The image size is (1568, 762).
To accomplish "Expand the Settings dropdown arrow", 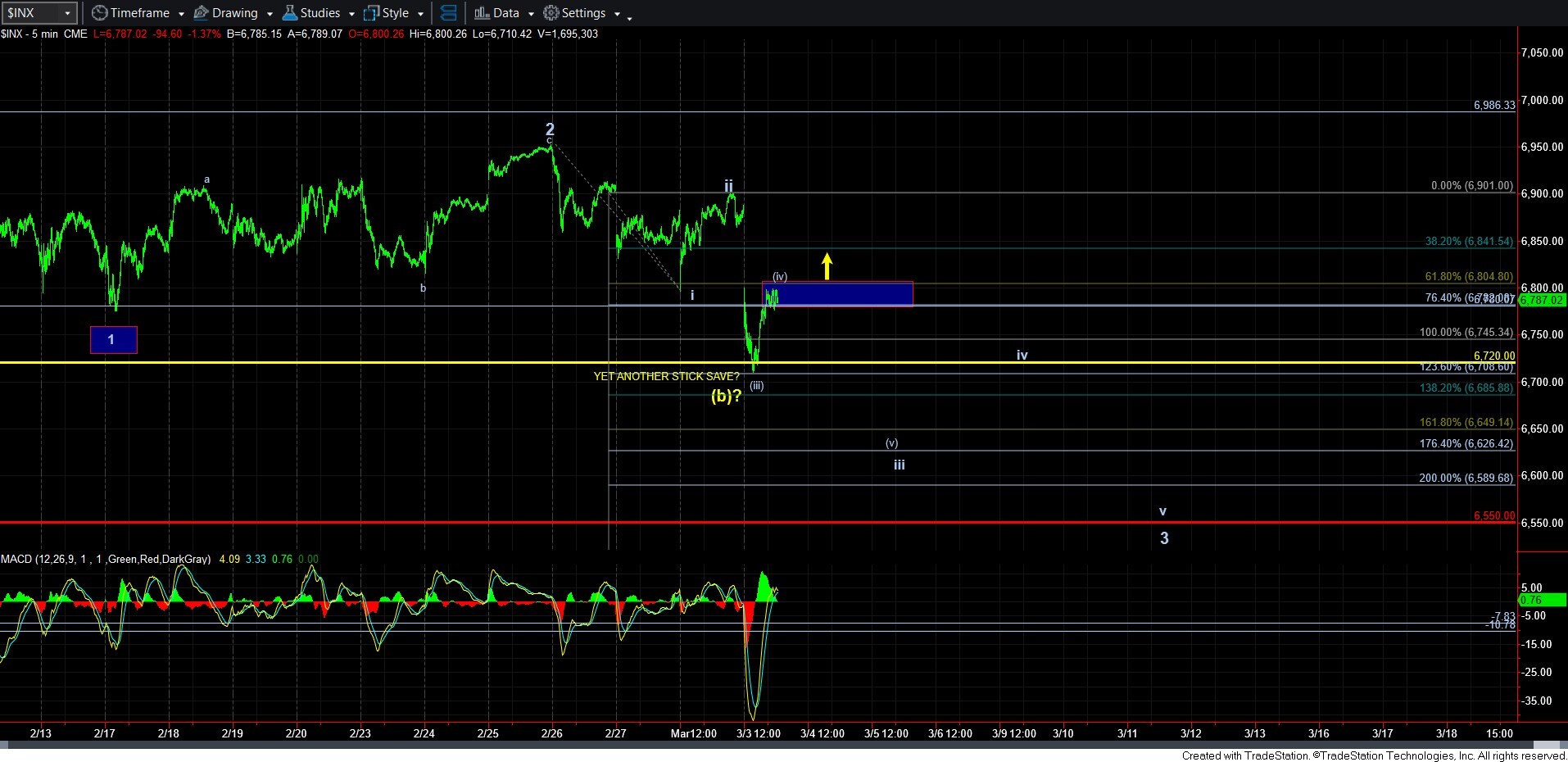I will point(617,14).
